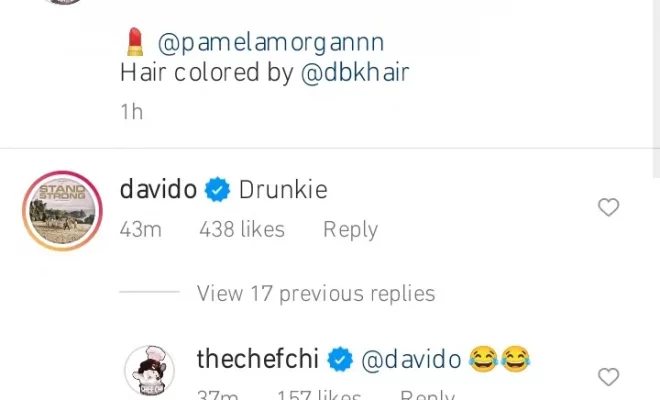This screenshot has width=660, height=400.
Task: Click the davido username
Action: pos(158,189)
